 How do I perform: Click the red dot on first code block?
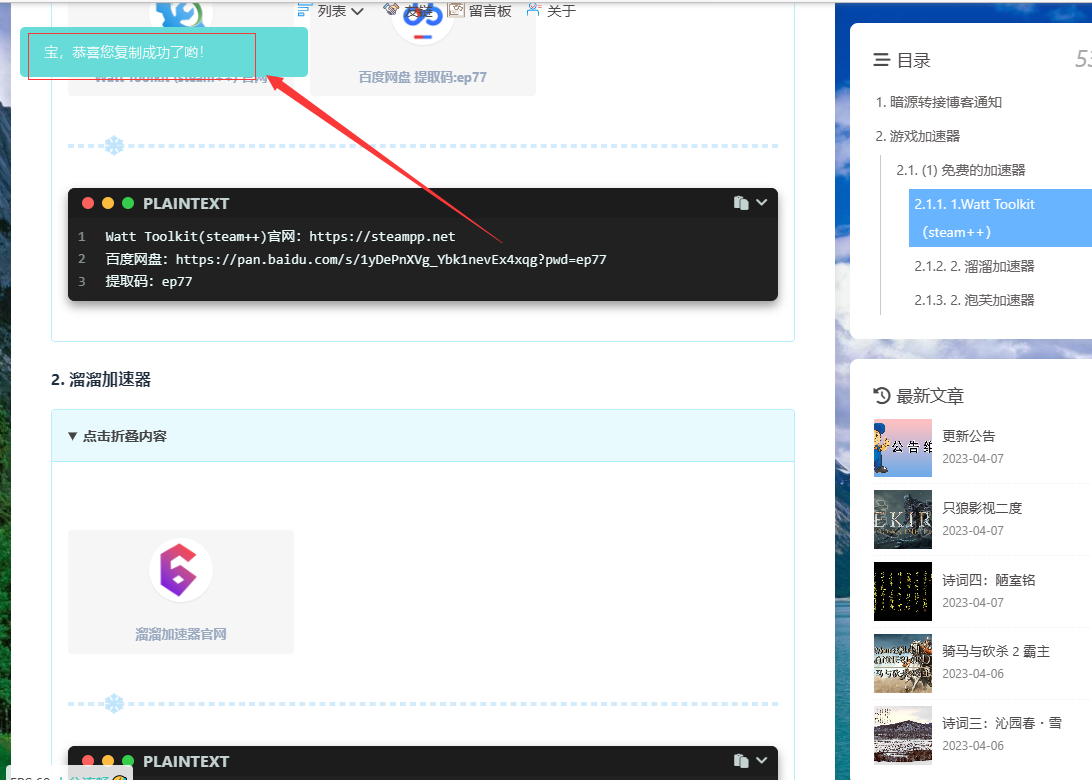[88, 203]
